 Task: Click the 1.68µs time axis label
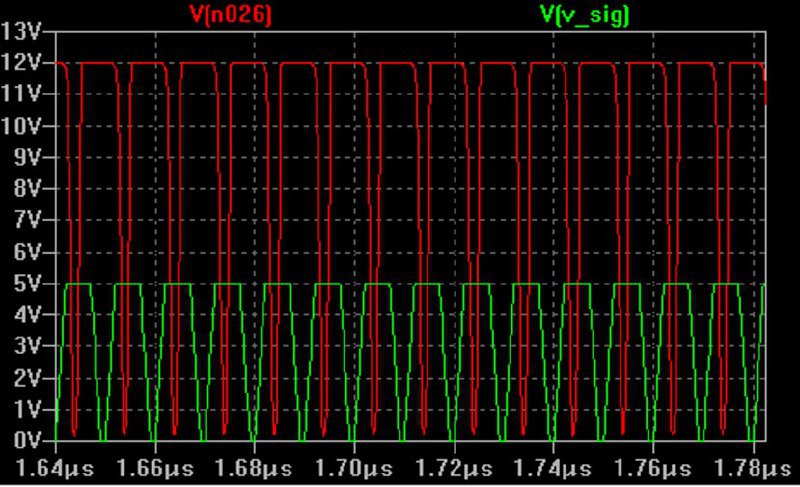254,468
